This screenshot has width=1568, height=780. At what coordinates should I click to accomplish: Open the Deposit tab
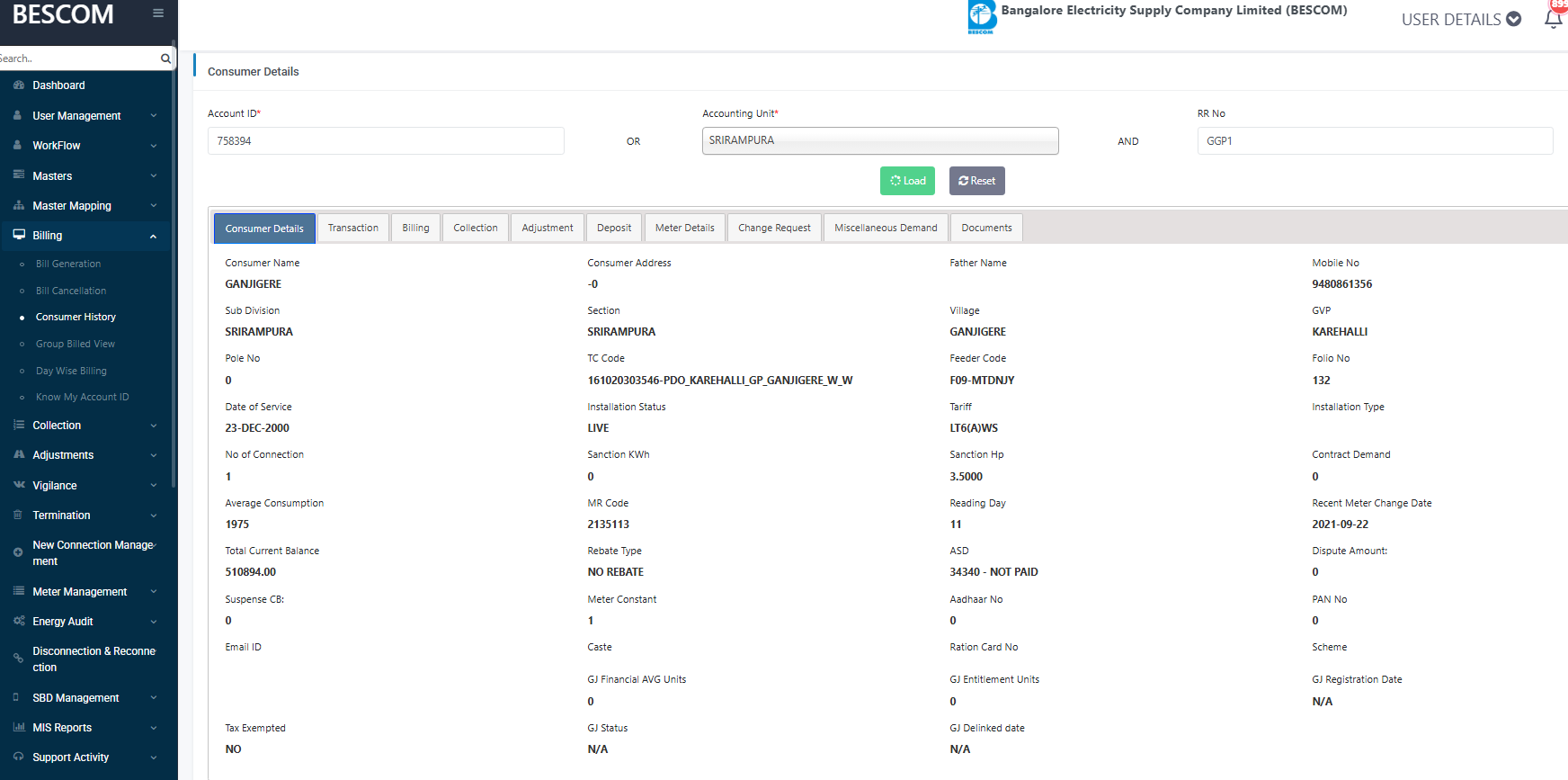614,228
